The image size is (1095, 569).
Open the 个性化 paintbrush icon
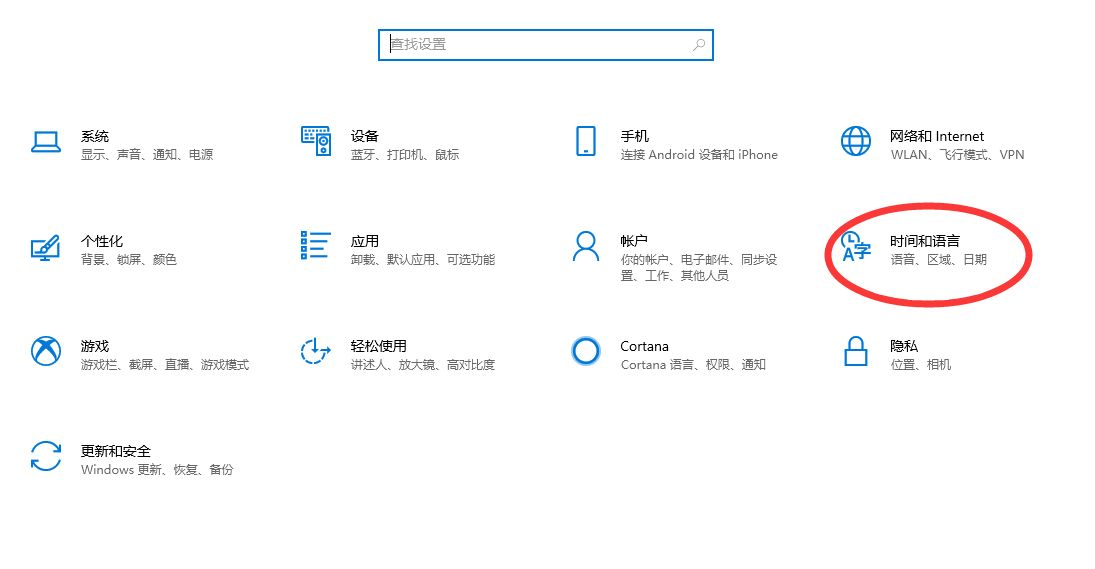(46, 248)
